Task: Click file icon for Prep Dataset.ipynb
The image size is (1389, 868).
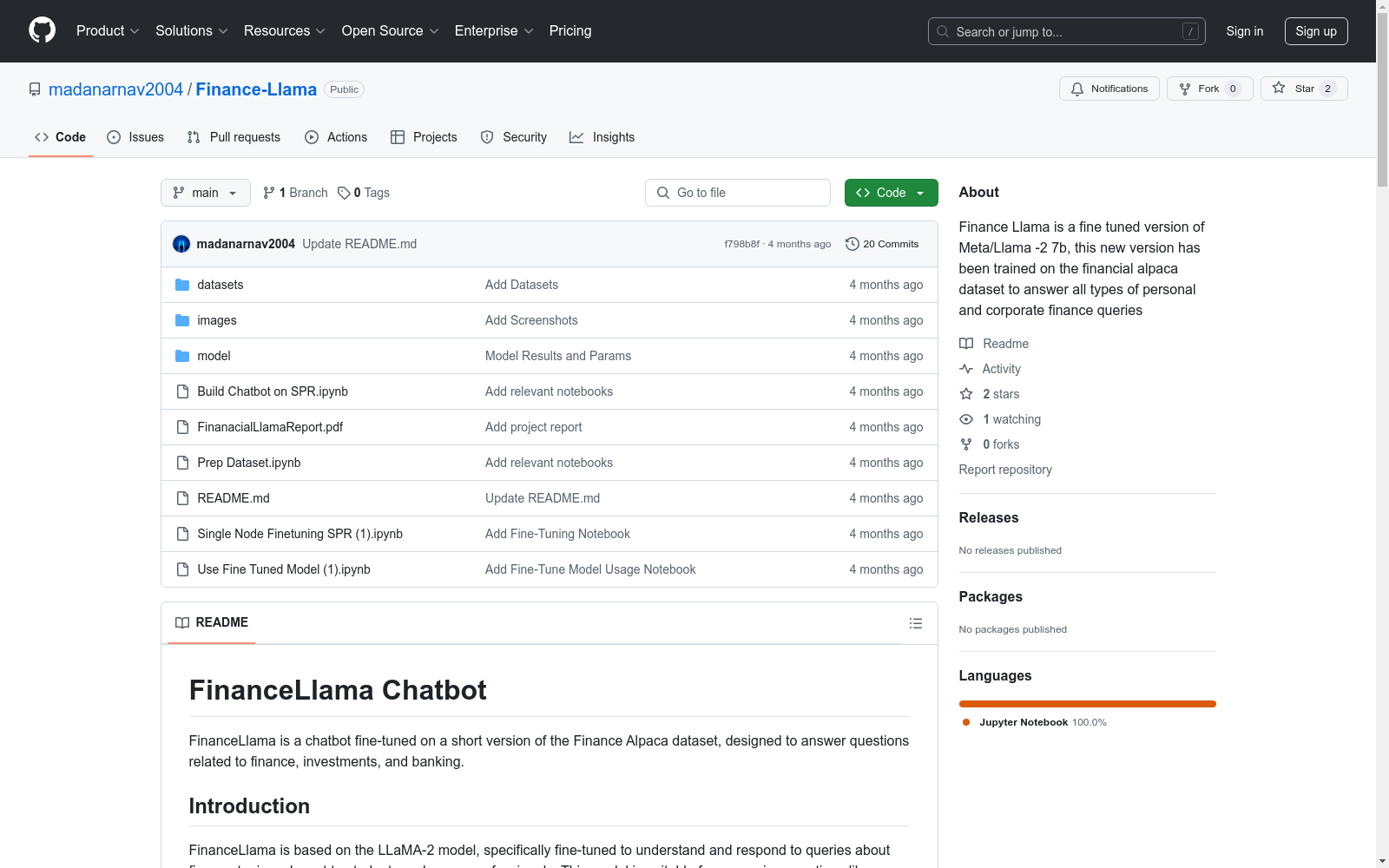Action: coord(182,463)
